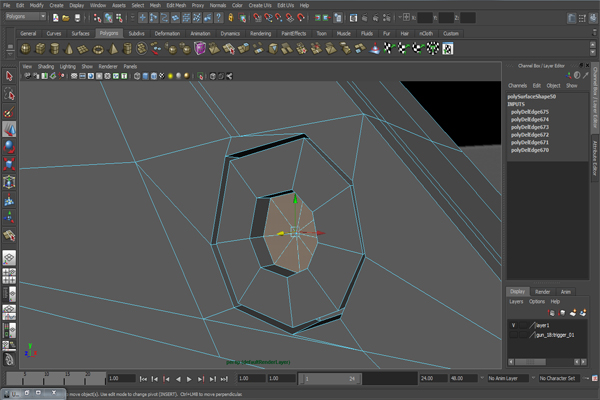Viewport: 600px width, 400px height.
Task: Play the animation forwards
Action: click(189, 379)
